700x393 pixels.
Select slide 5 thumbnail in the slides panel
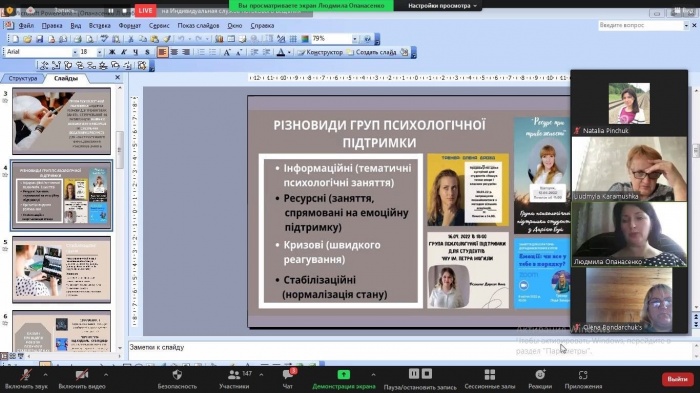click(62, 269)
